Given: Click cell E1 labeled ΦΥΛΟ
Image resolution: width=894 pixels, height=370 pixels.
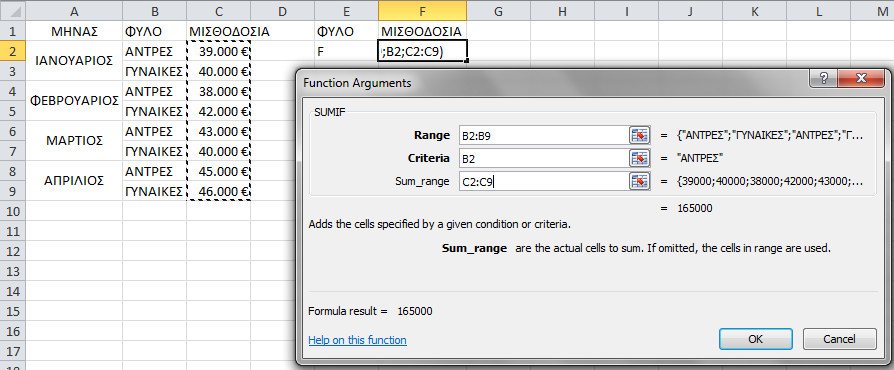Looking at the screenshot, I should point(346,31).
